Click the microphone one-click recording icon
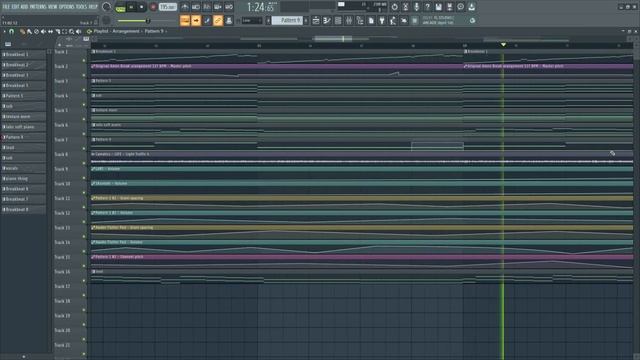 click(x=416, y=7)
